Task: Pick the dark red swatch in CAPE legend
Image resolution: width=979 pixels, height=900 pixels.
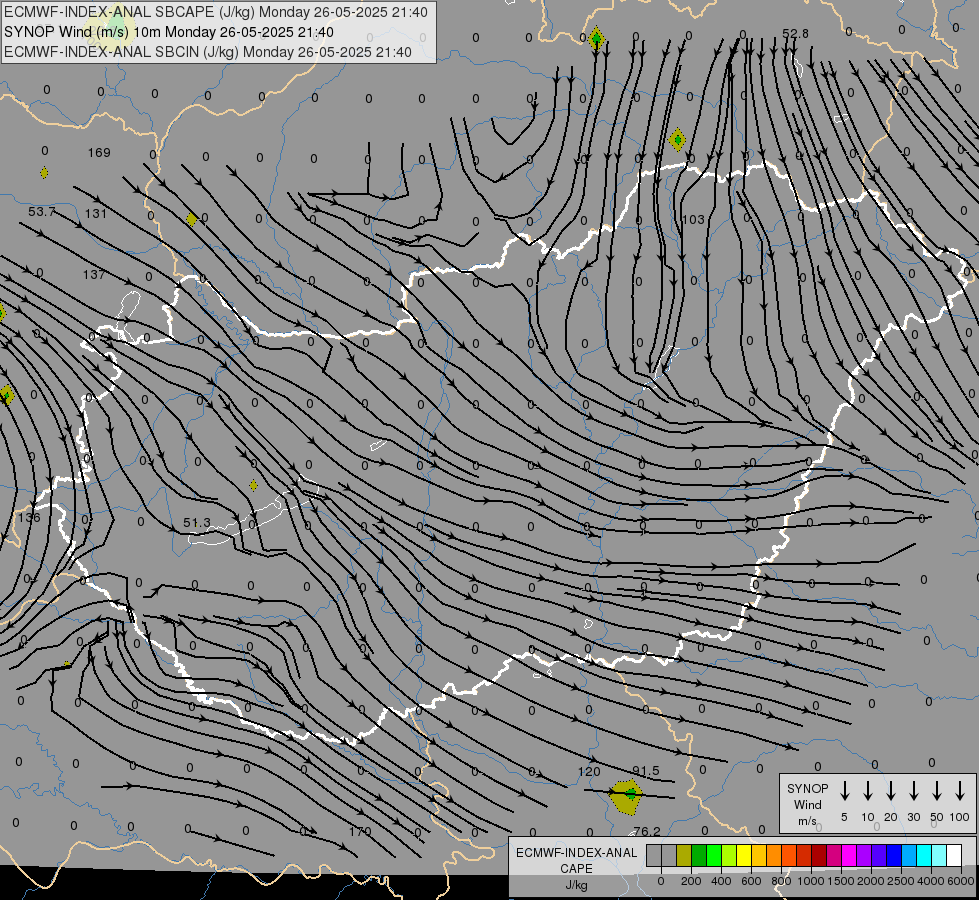Action: (x=819, y=855)
